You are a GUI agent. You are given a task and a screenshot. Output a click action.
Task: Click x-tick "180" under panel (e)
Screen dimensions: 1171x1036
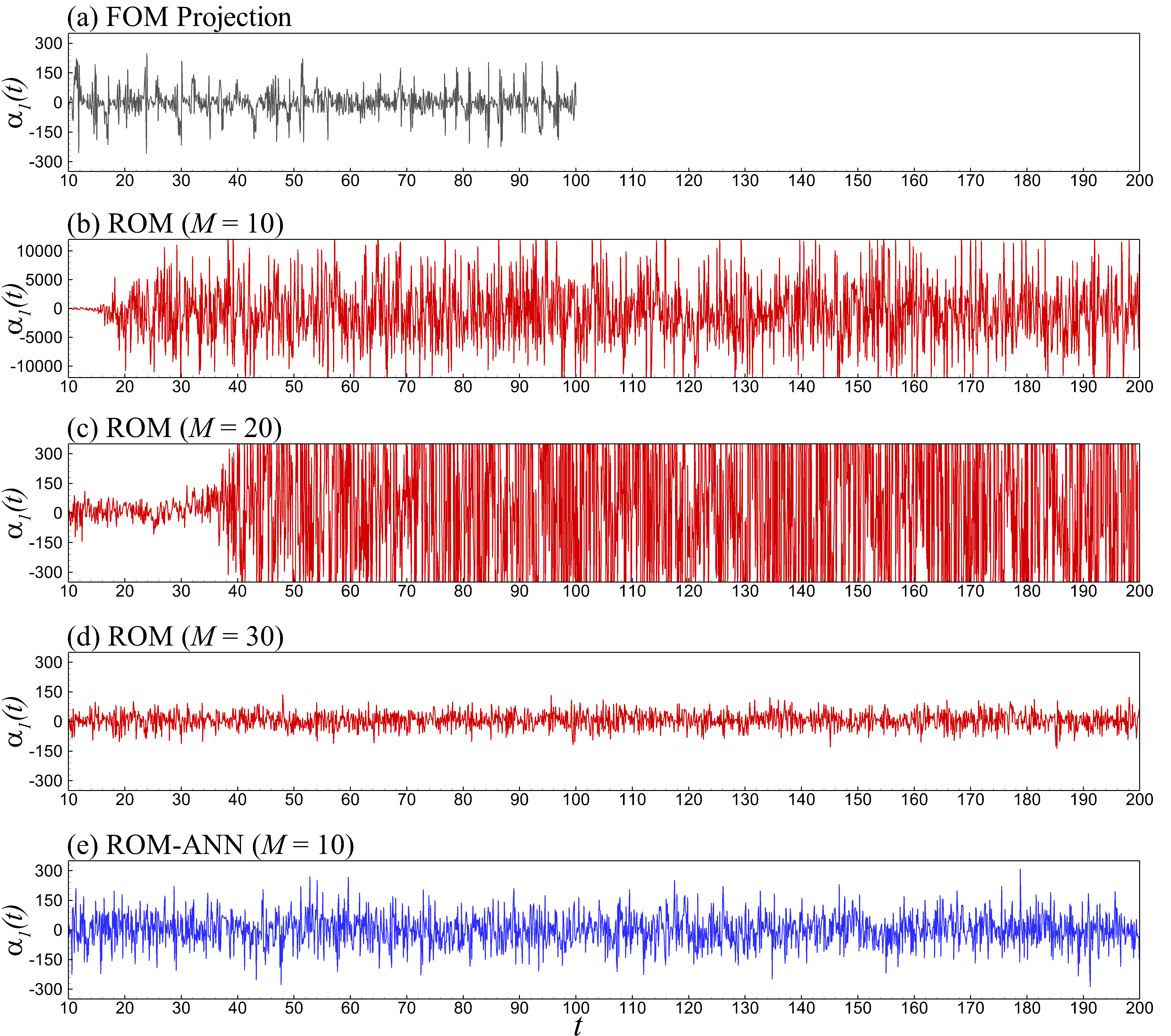click(x=1027, y=1008)
